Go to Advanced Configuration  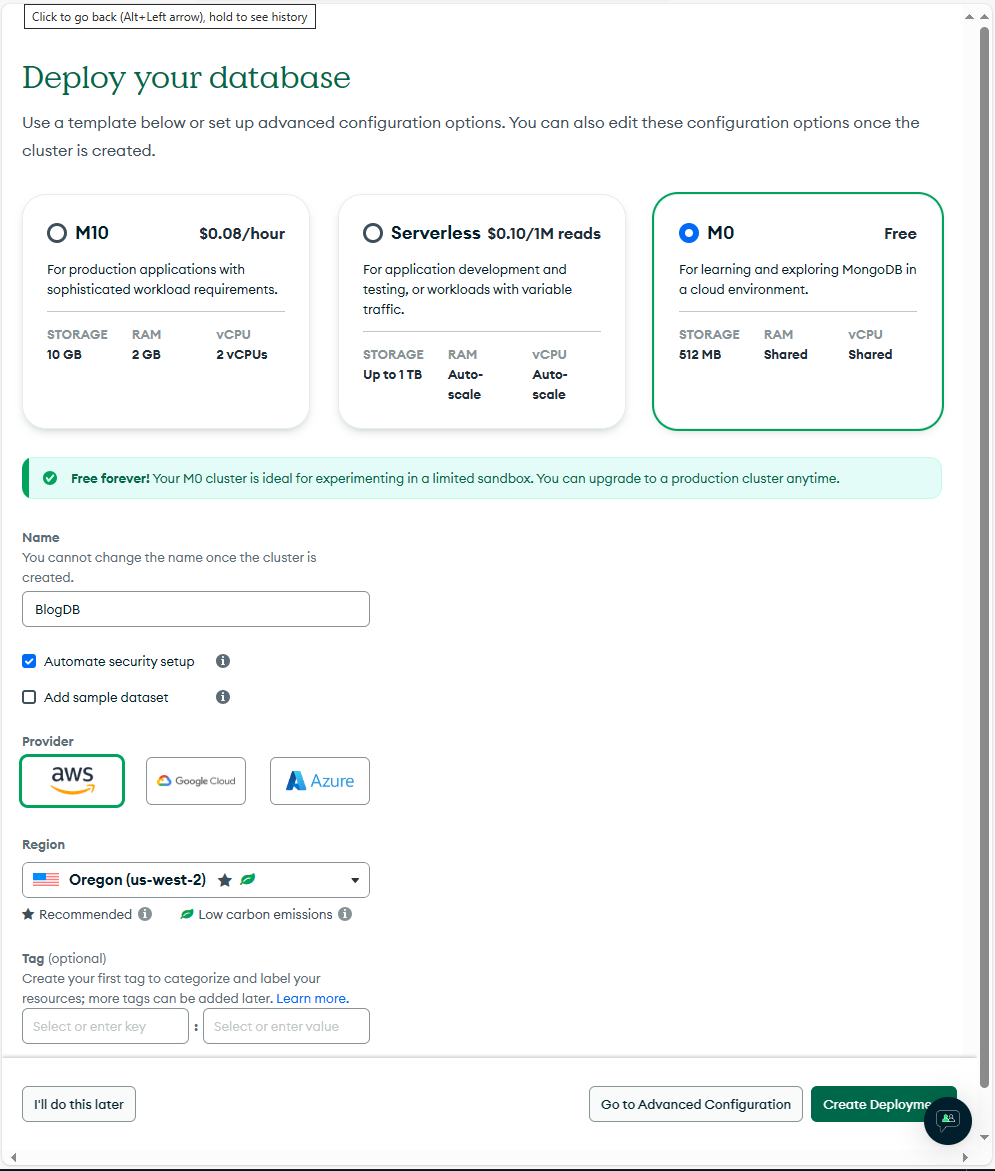[695, 1104]
